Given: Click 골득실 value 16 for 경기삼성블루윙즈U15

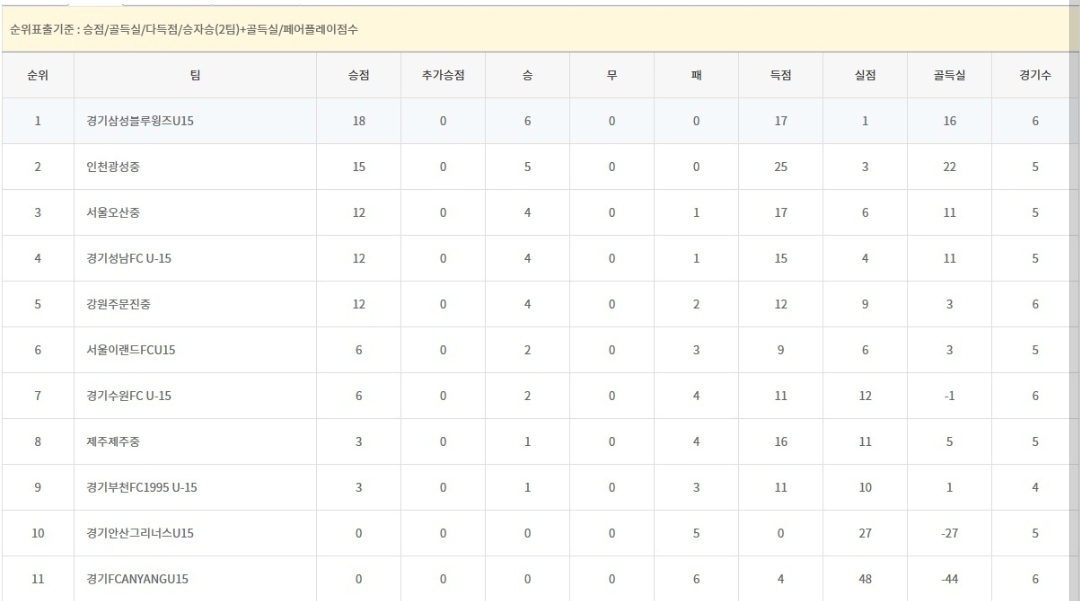Looking at the screenshot, I should pyautogui.click(x=949, y=120).
